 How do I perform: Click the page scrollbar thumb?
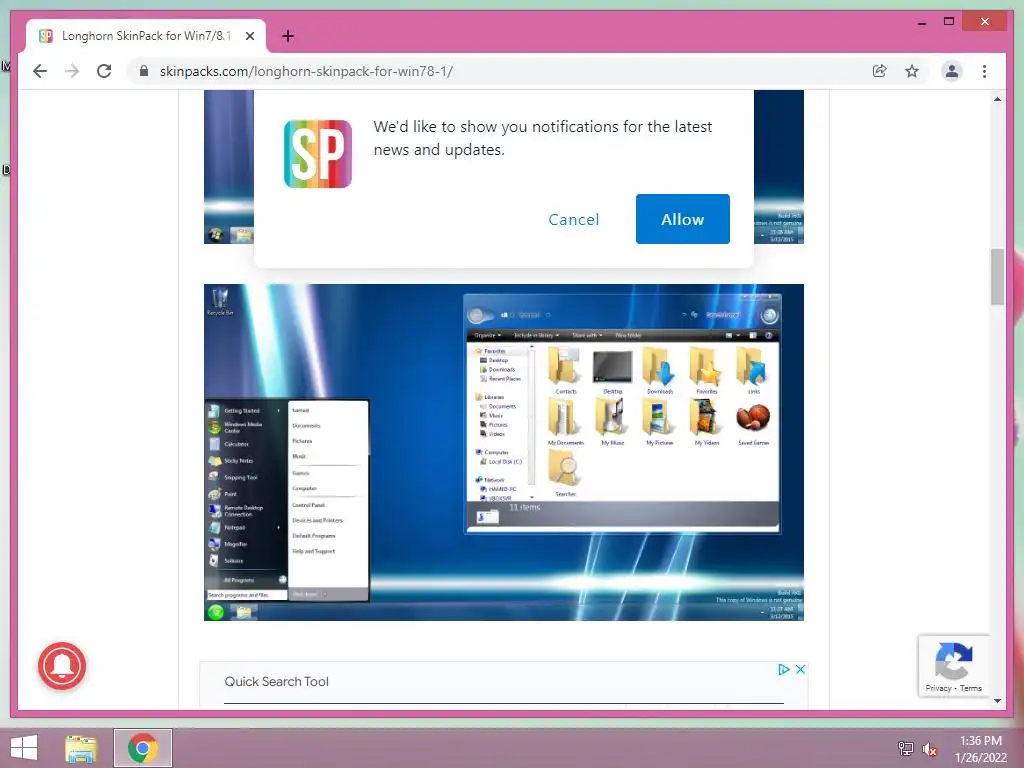tap(997, 277)
